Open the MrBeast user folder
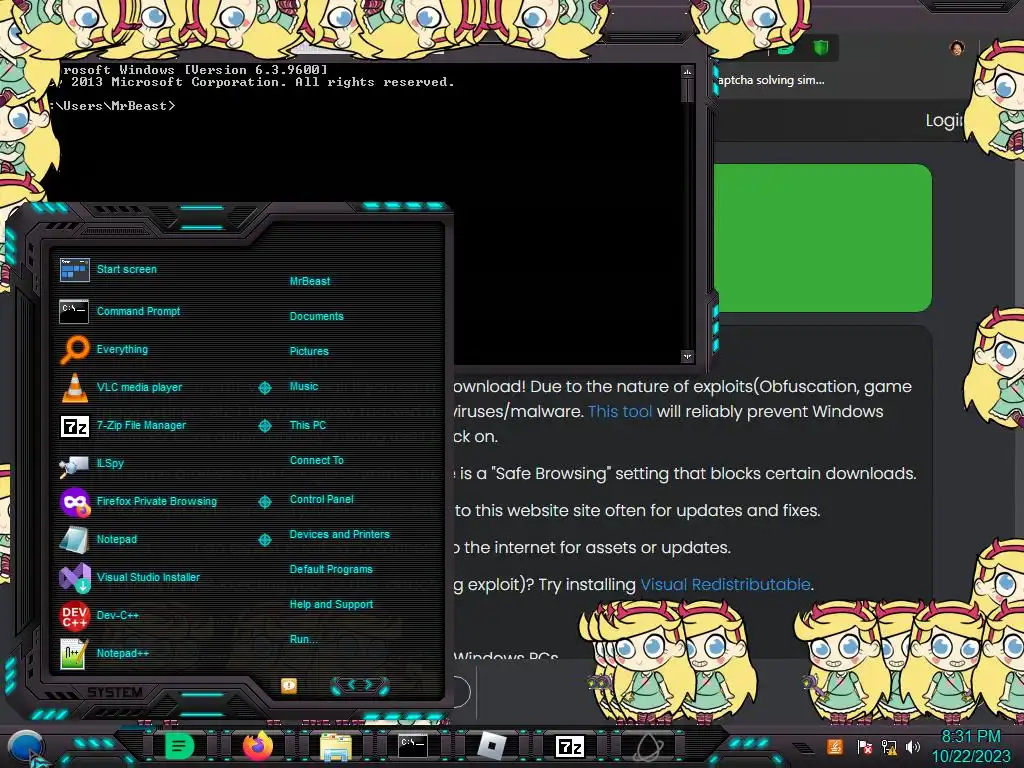1024x768 pixels. click(310, 281)
